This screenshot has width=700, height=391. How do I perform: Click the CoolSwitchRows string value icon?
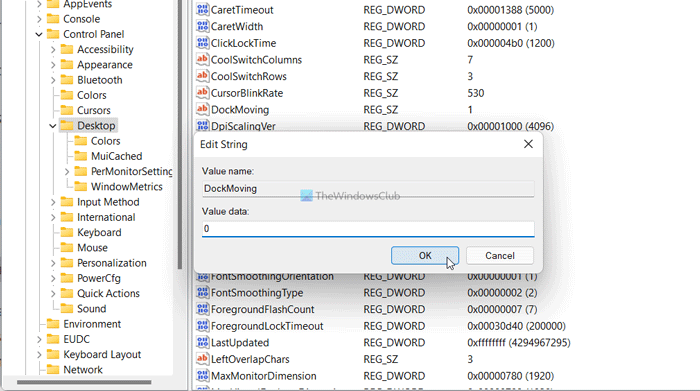coord(202,76)
